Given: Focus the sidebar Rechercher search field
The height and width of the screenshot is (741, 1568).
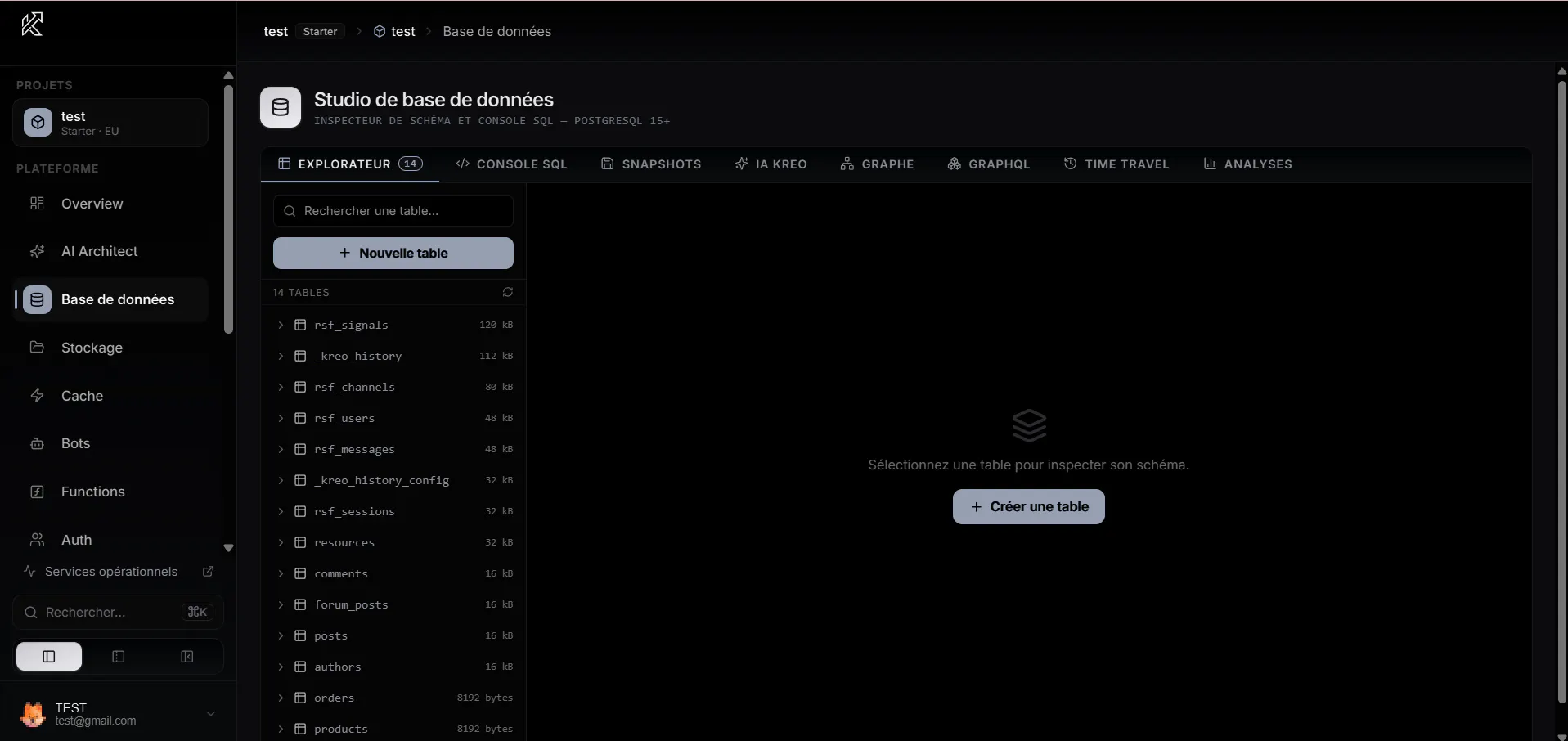Looking at the screenshot, I should 118,612.
